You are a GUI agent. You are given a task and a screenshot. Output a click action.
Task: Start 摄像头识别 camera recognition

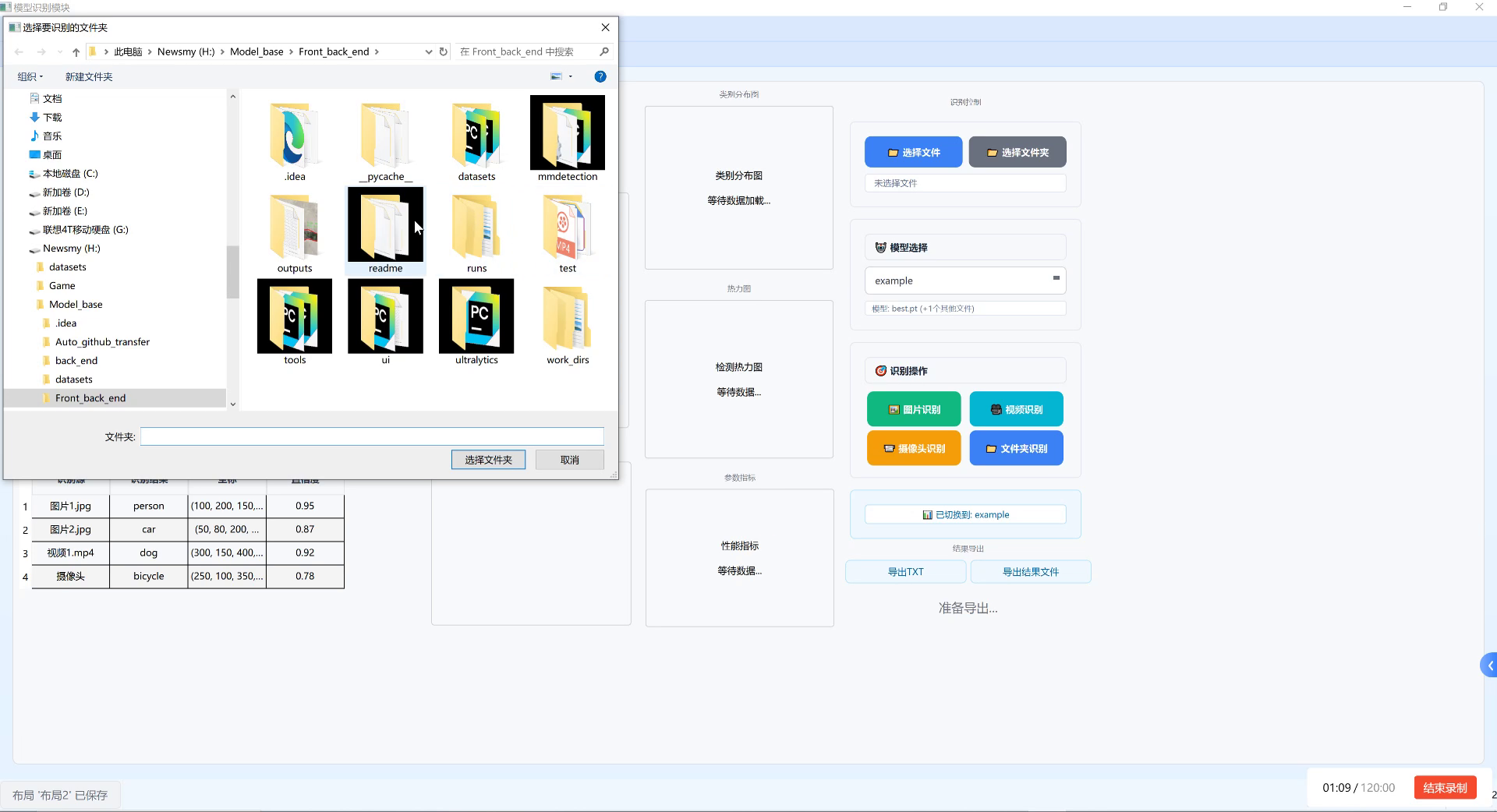tap(914, 448)
